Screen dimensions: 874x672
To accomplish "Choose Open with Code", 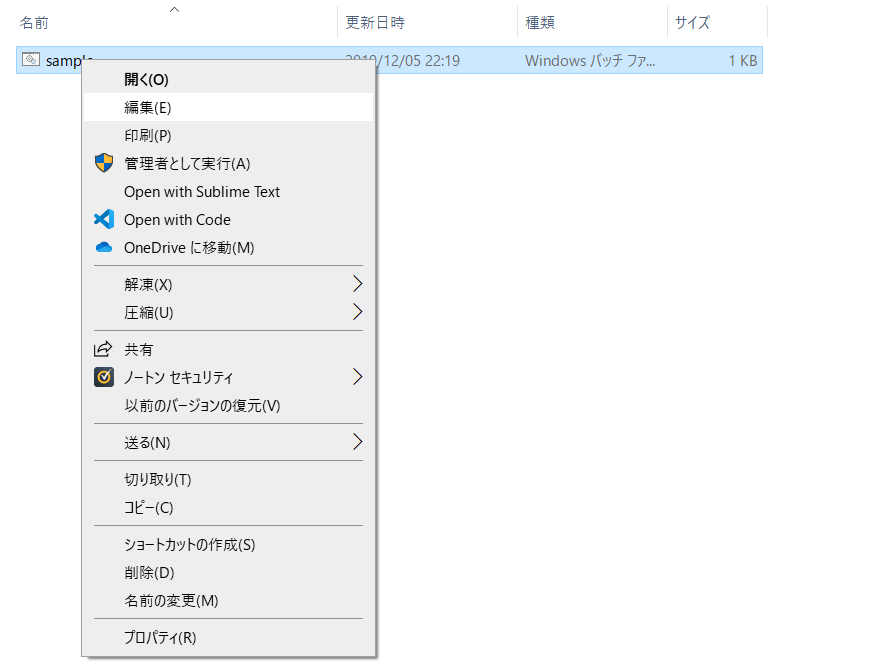I will coord(228,220).
